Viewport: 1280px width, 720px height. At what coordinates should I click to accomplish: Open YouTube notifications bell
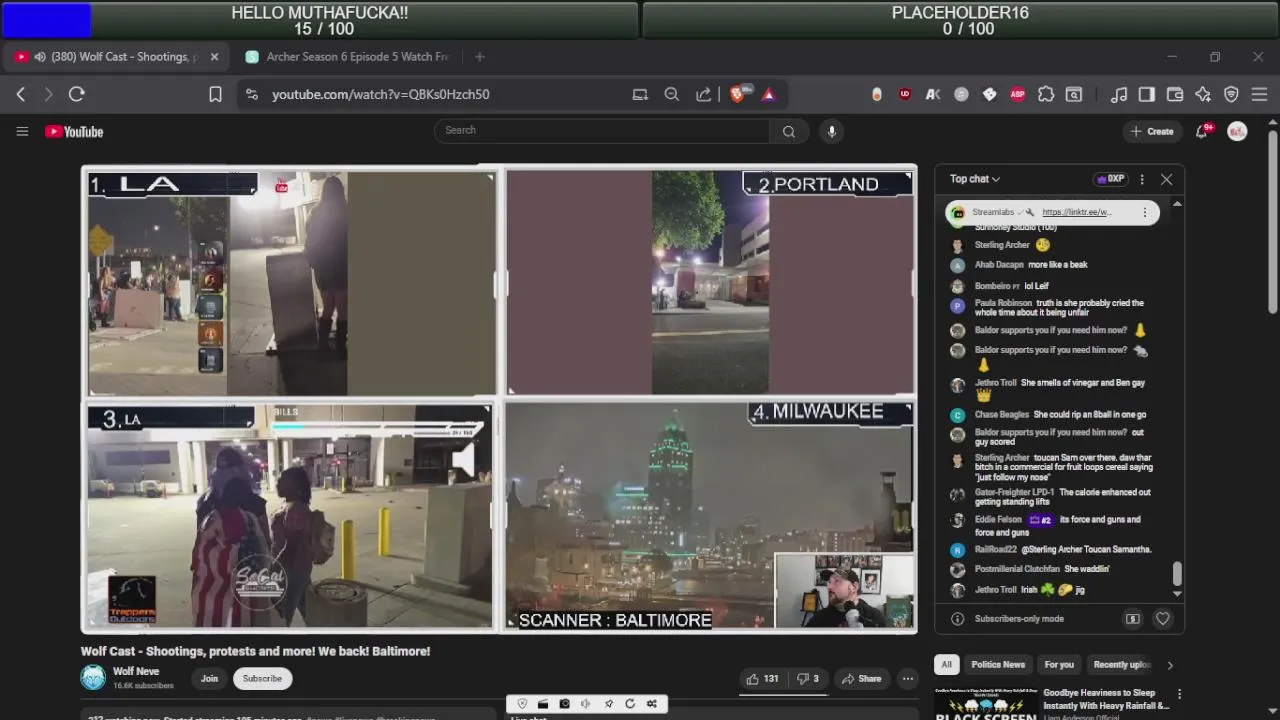[1203, 131]
